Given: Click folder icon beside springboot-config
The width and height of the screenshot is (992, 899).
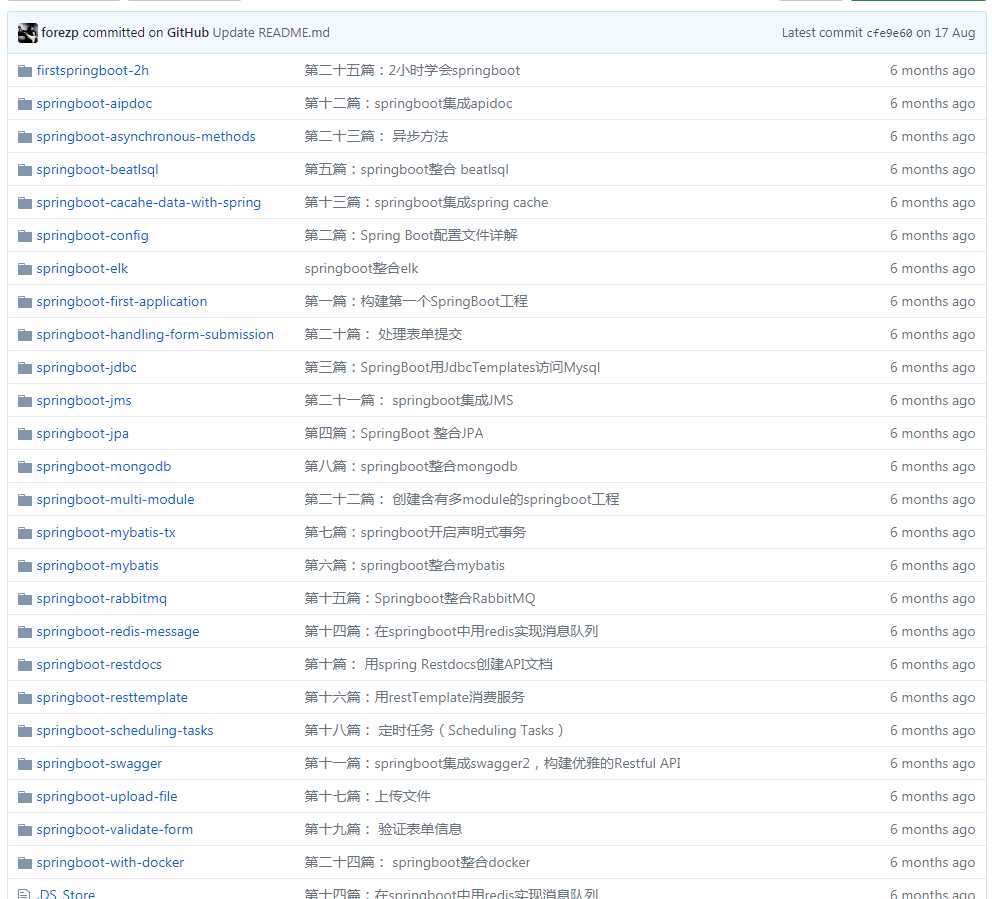Looking at the screenshot, I should coord(25,236).
